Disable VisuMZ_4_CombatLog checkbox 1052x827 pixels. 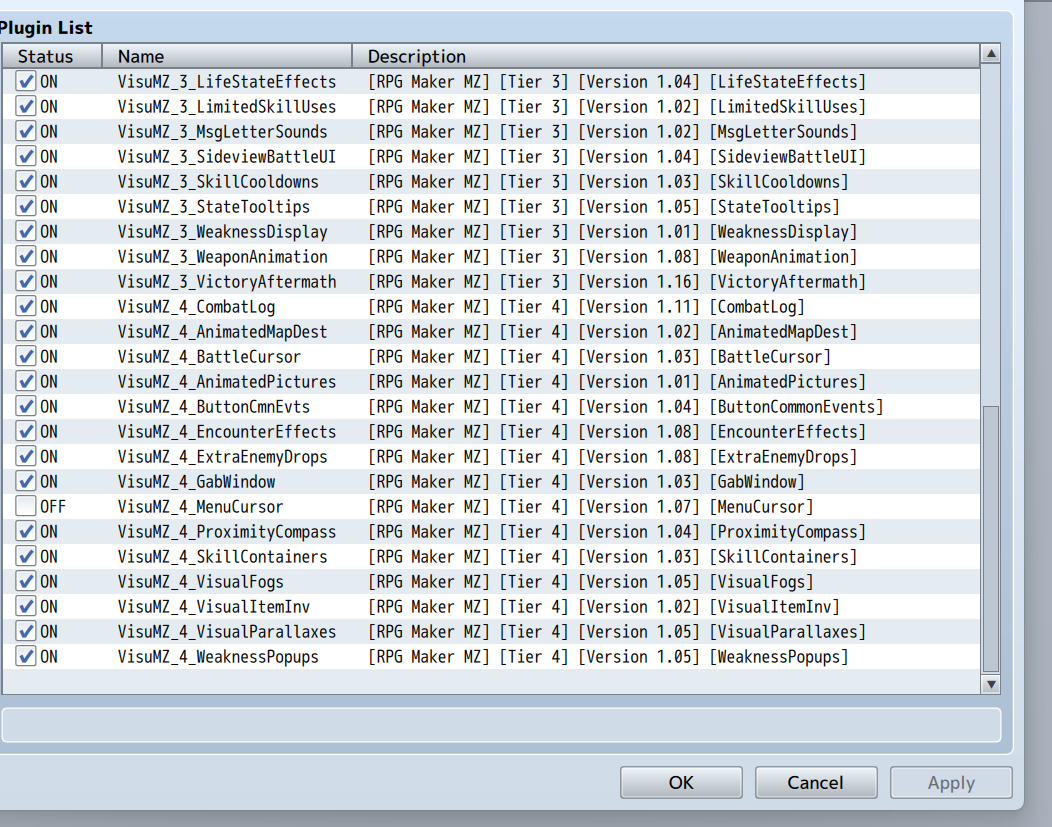tap(26, 307)
